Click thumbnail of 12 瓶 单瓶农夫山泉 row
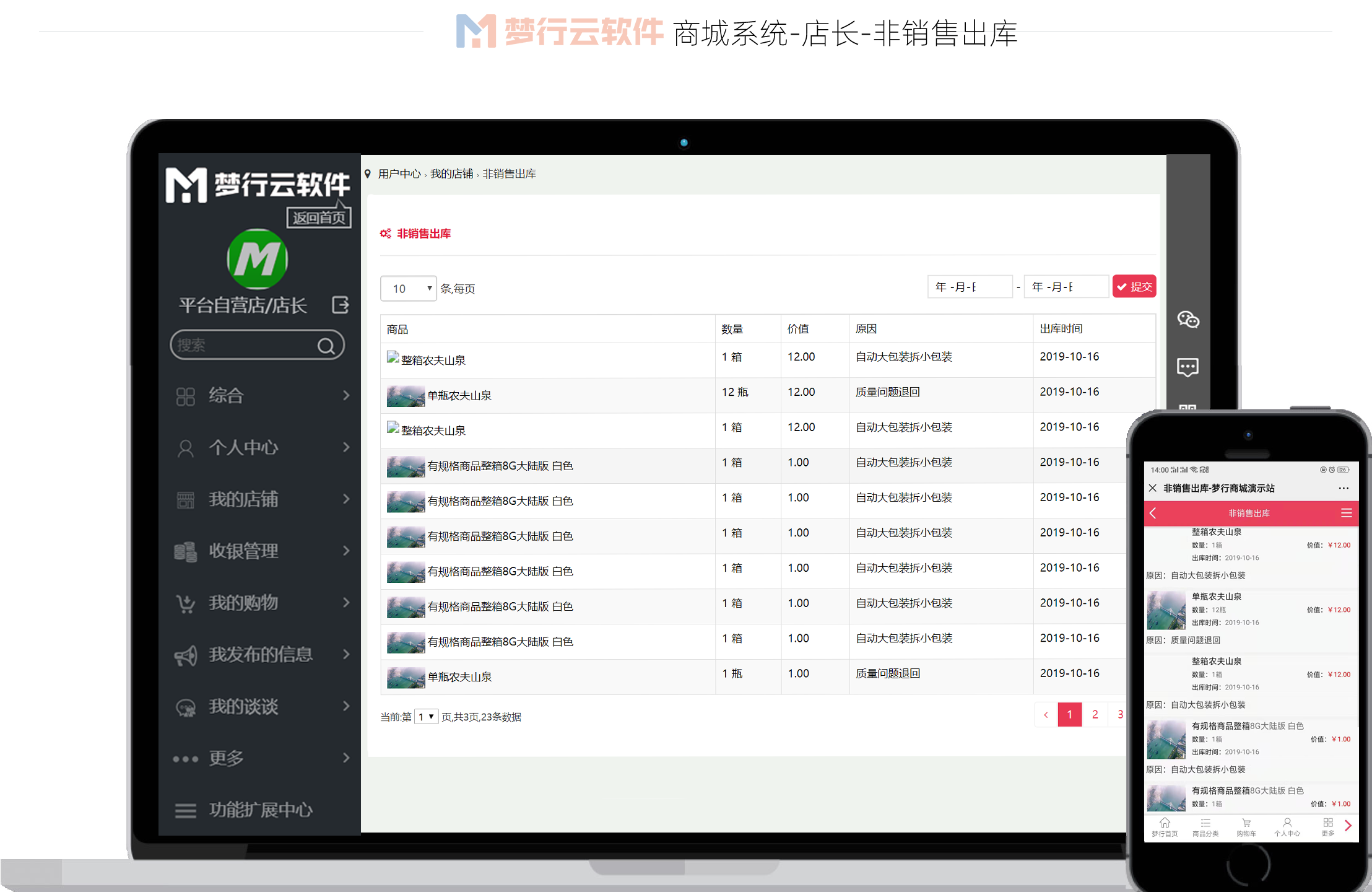 pyautogui.click(x=406, y=396)
